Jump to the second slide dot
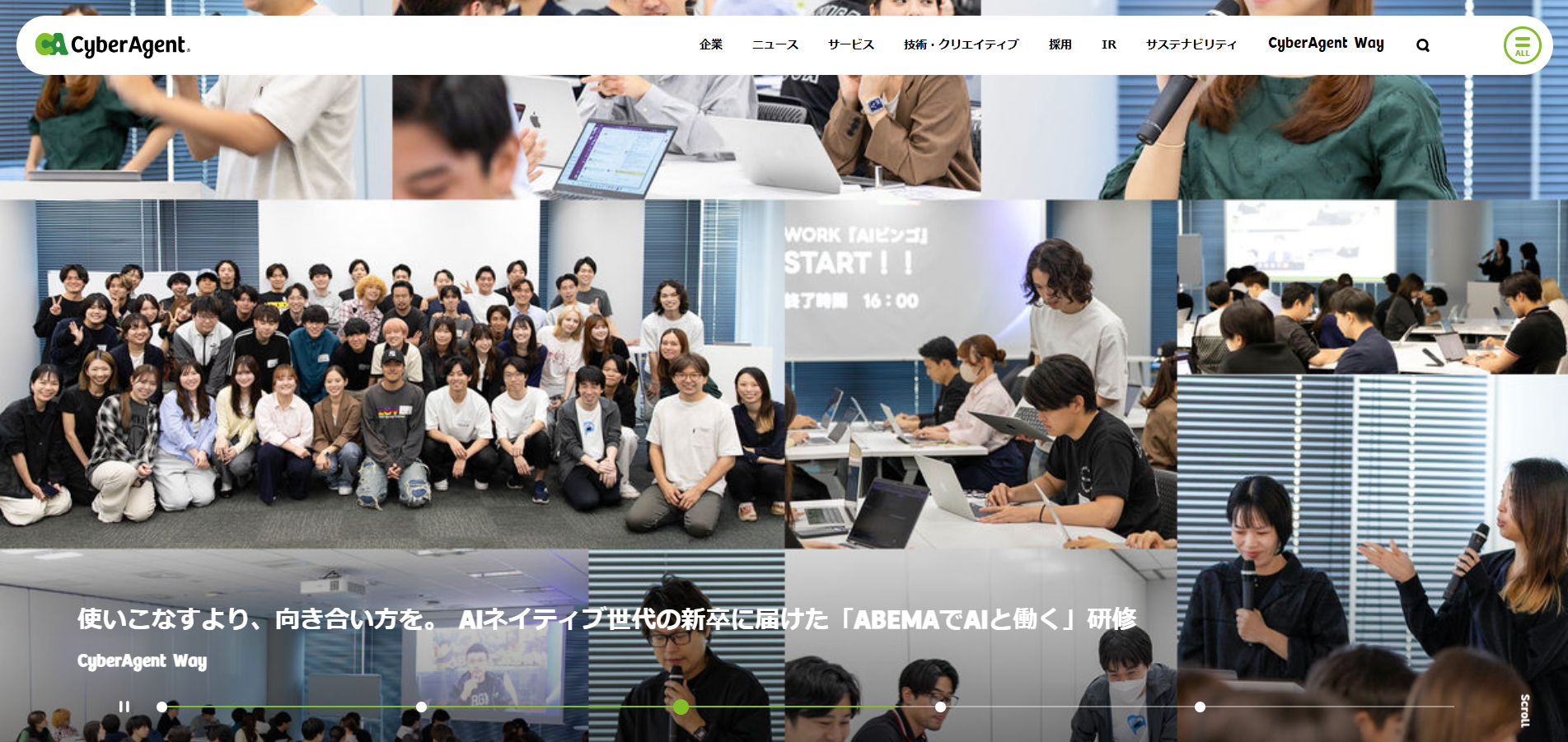This screenshot has height=742, width=1568. pos(421,707)
